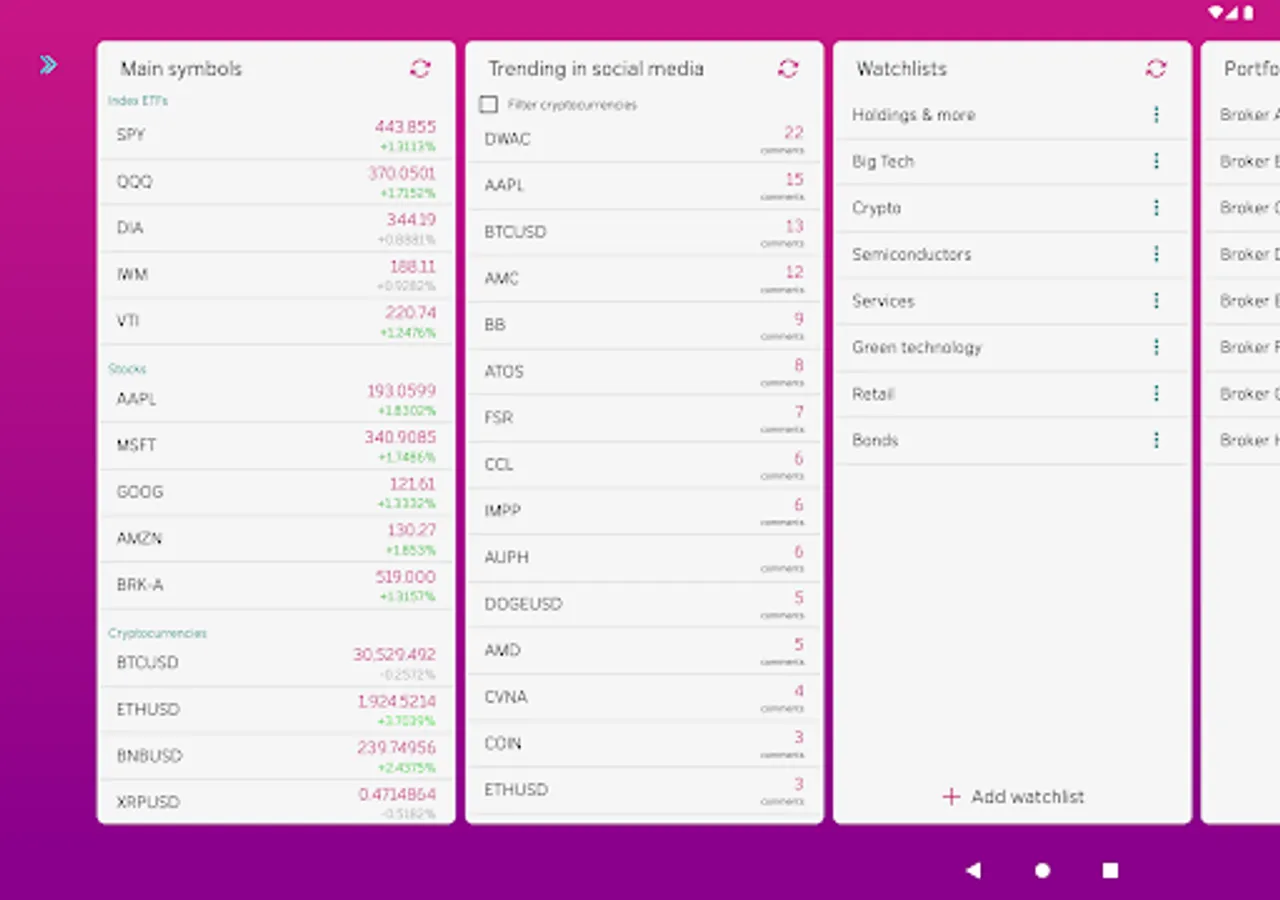The height and width of the screenshot is (900, 1280).
Task: Open trending symbol ATOS
Action: click(x=644, y=372)
